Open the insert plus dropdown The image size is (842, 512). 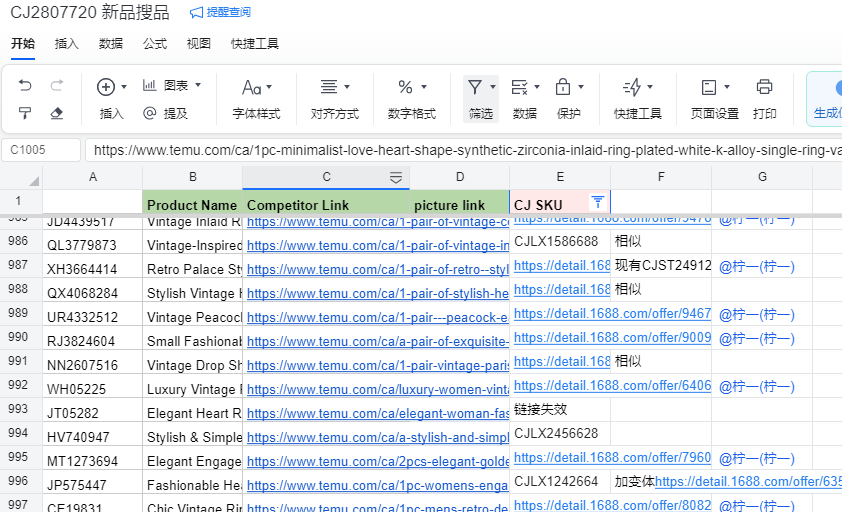tap(111, 87)
